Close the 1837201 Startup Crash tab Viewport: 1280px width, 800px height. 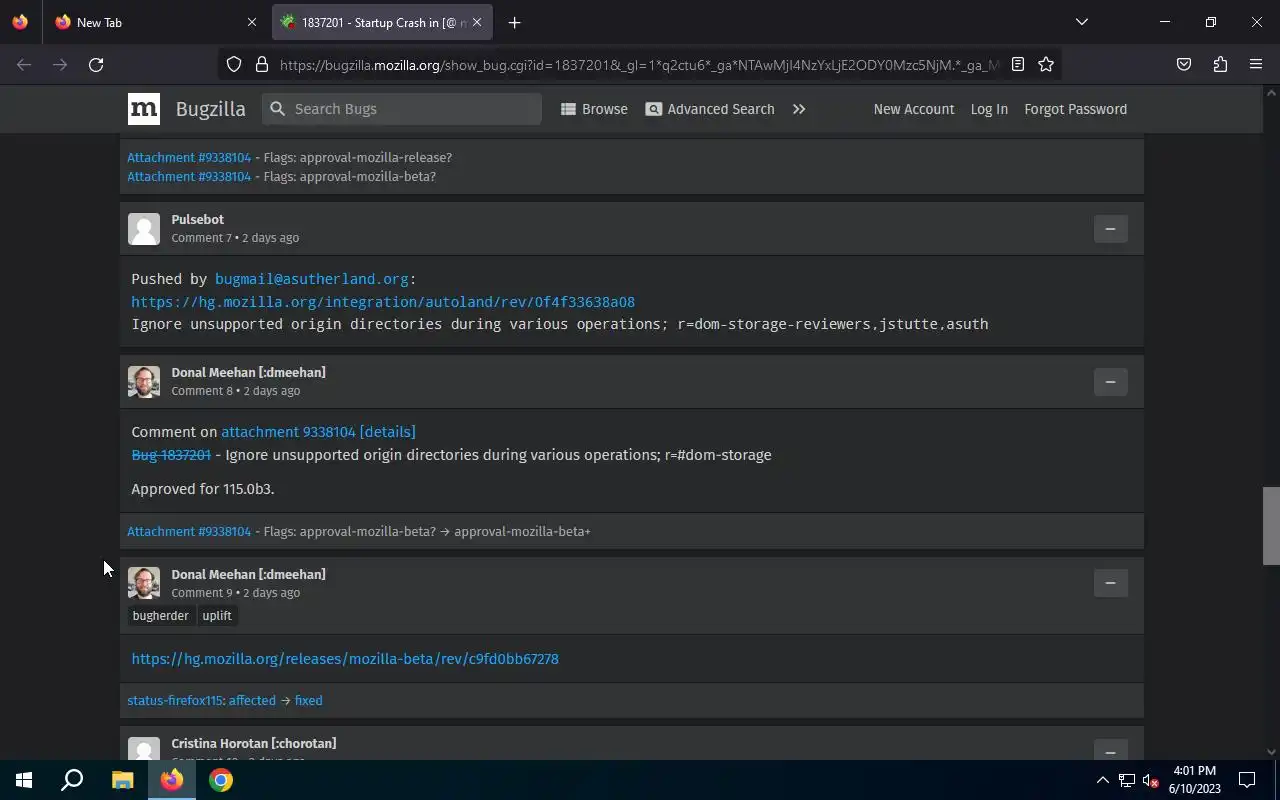coord(477,22)
